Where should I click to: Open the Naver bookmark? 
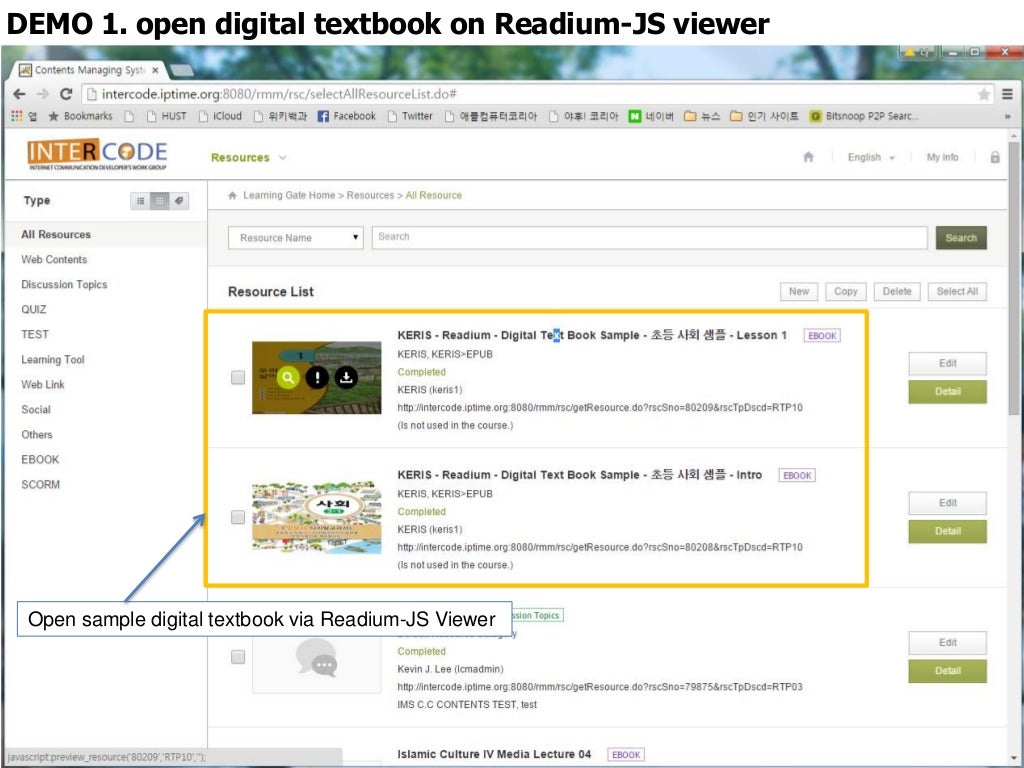pos(650,116)
